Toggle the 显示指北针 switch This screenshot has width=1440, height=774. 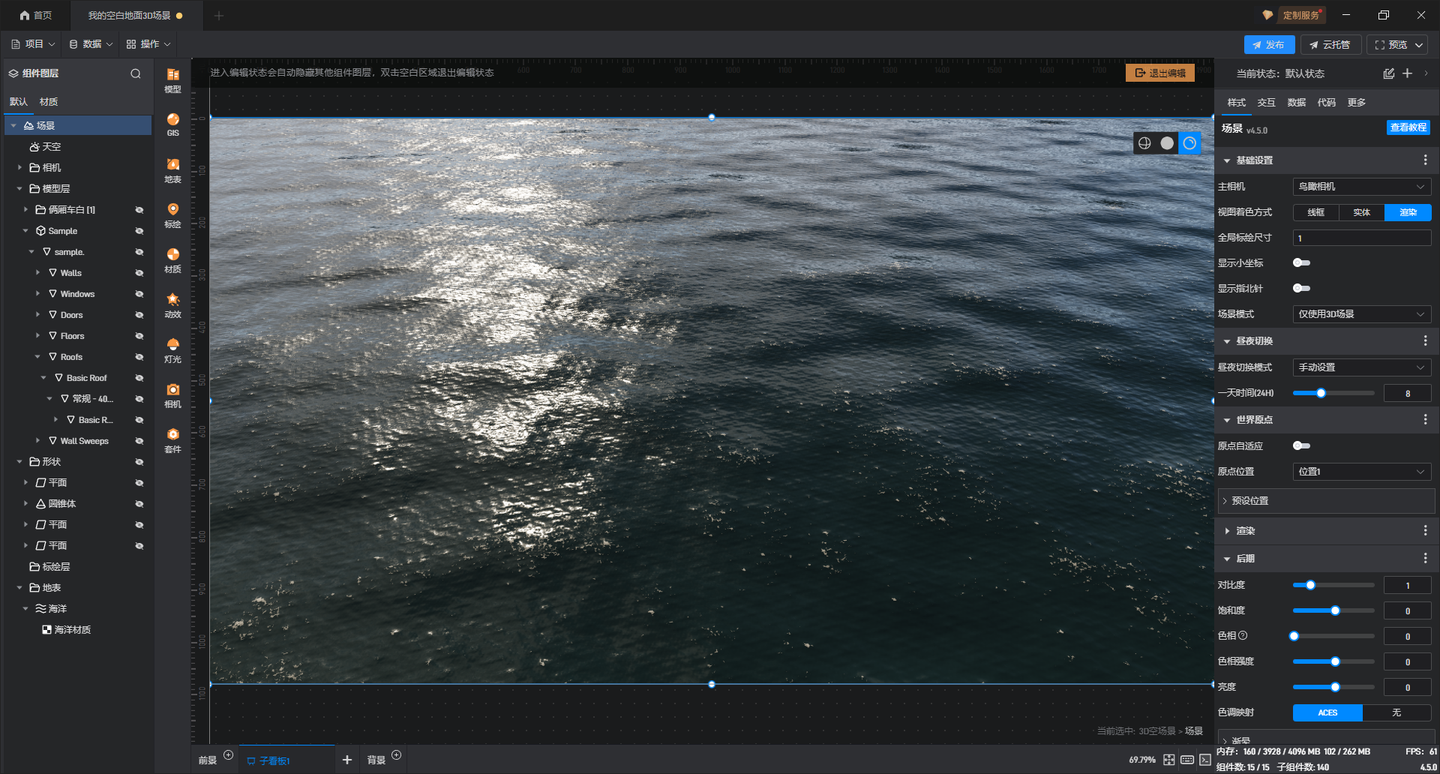pos(1301,288)
